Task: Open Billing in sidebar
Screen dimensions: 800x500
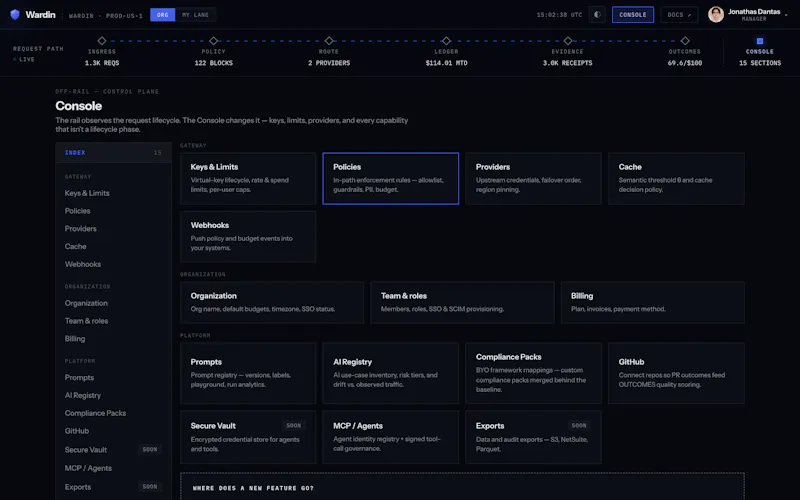Action: [x=75, y=339]
